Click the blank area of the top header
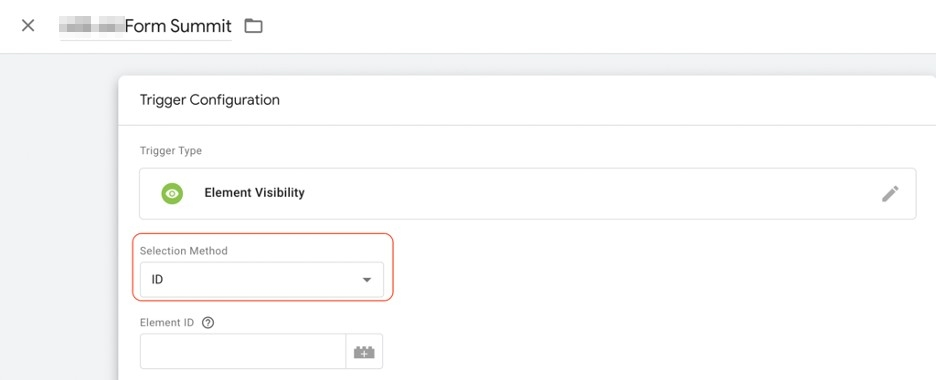The image size is (936, 380). point(597,26)
